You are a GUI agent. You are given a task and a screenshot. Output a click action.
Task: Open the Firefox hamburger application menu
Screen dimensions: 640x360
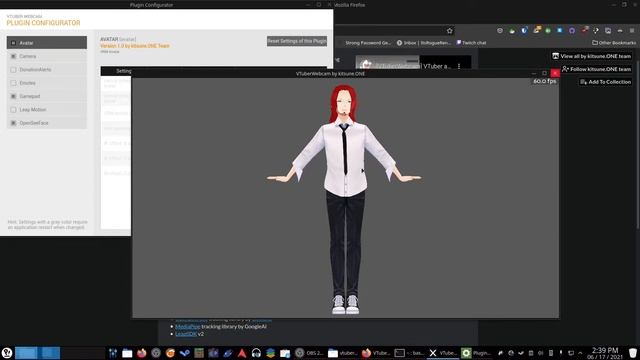click(x=632, y=31)
